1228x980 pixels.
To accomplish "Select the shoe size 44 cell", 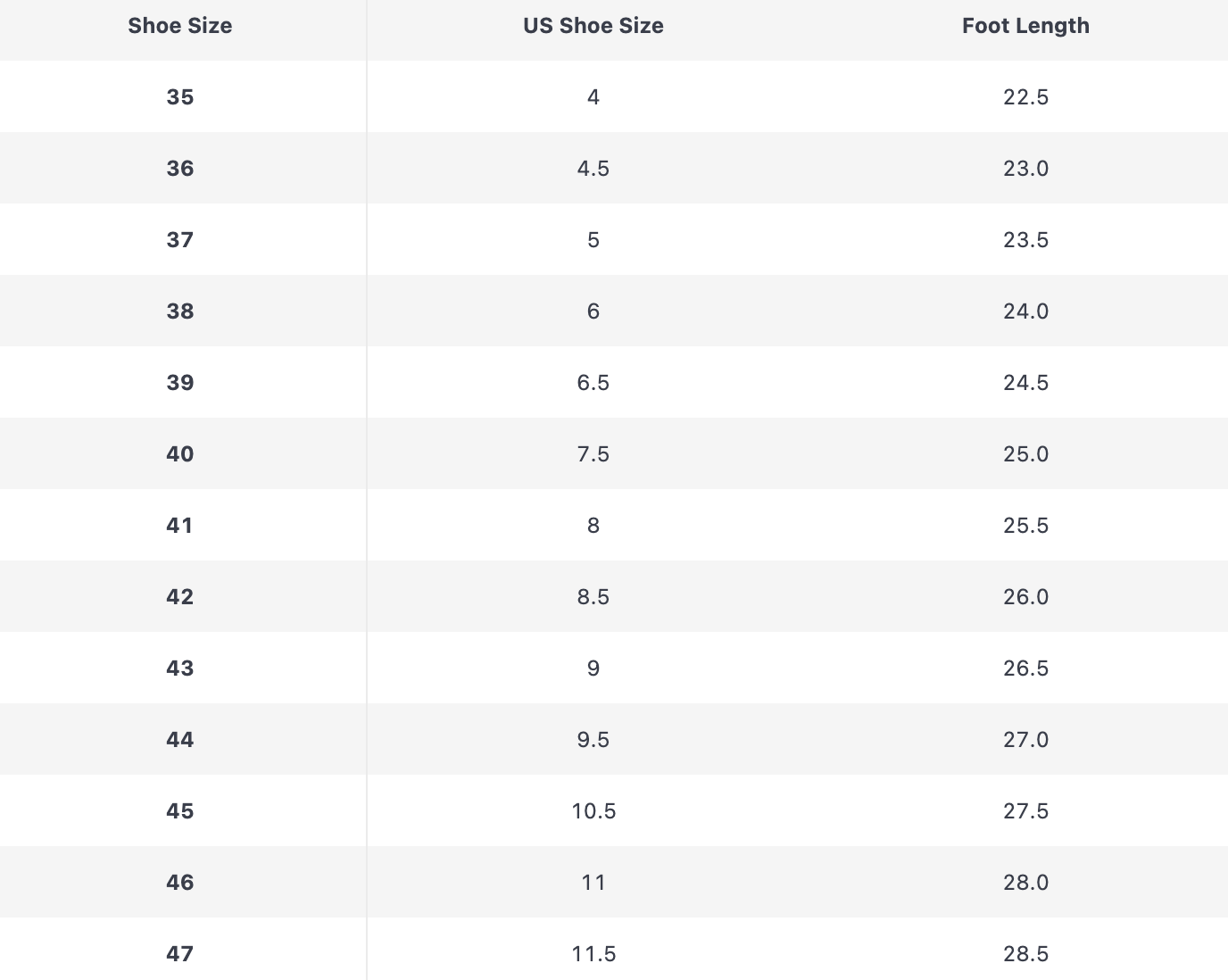I will (179, 740).
